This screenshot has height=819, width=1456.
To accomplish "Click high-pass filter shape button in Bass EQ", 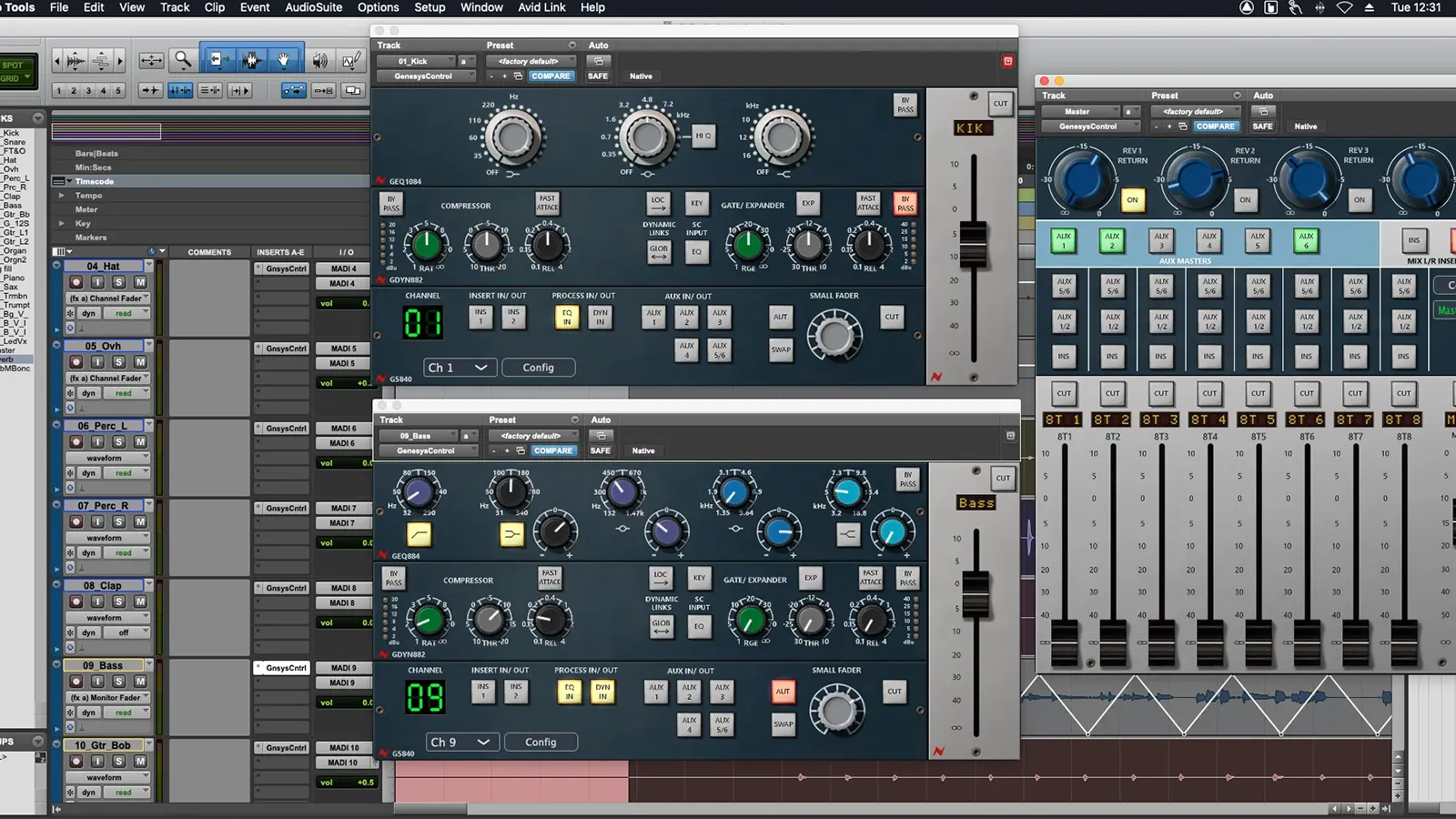I will point(419,534).
